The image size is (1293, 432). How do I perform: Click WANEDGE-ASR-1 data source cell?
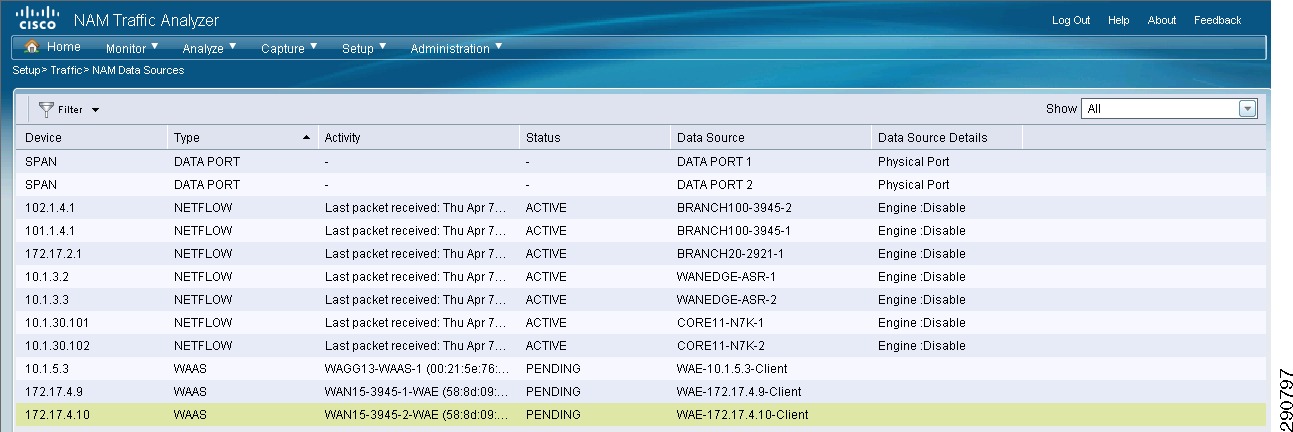pos(726,276)
